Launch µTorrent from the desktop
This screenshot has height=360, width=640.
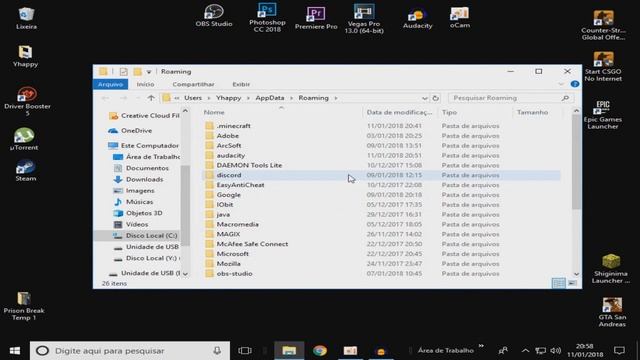(24, 139)
